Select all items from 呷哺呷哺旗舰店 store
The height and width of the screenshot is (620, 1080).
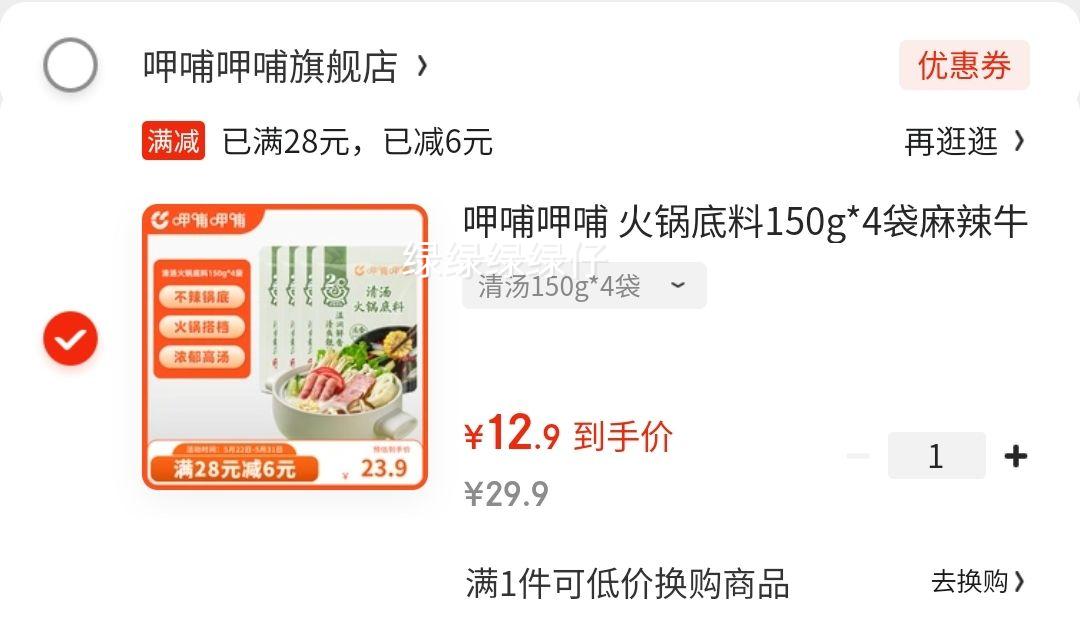click(70, 65)
